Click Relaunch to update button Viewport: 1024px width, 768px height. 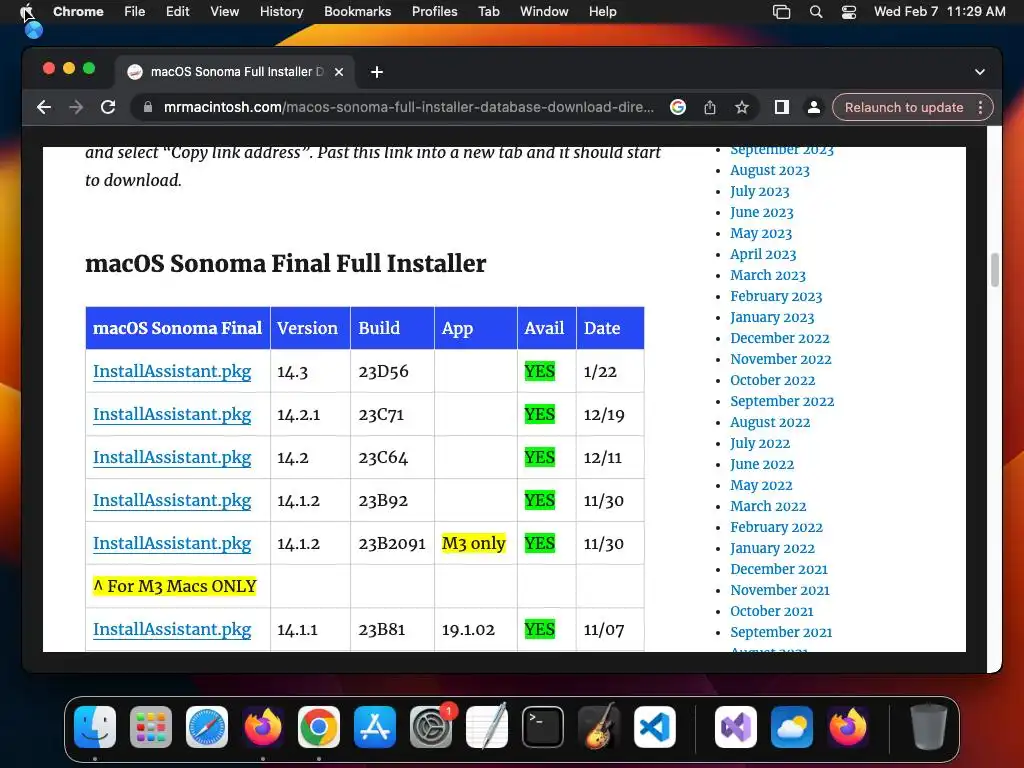pyautogui.click(x=904, y=107)
